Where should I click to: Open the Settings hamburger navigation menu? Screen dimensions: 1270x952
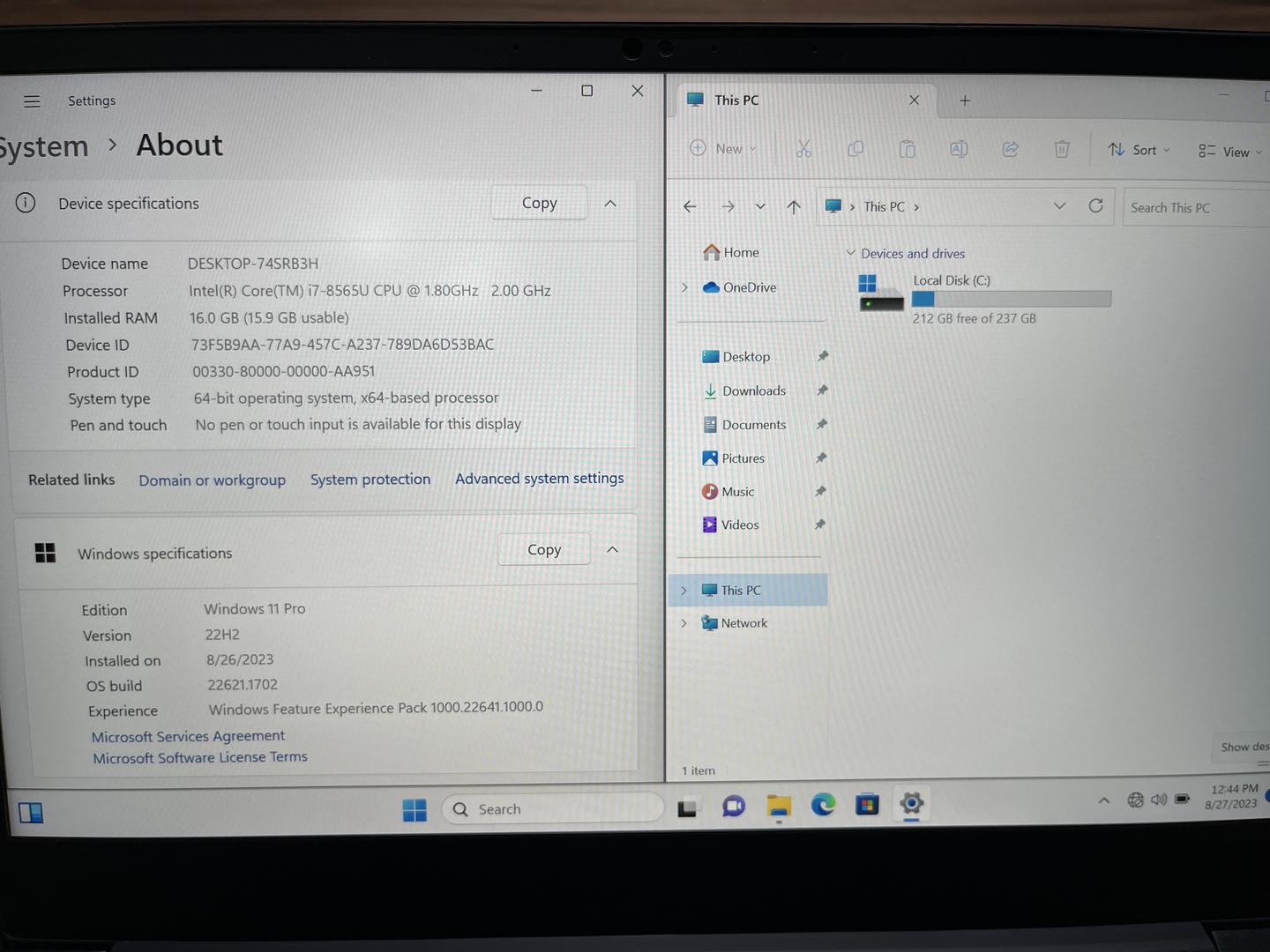tap(32, 101)
